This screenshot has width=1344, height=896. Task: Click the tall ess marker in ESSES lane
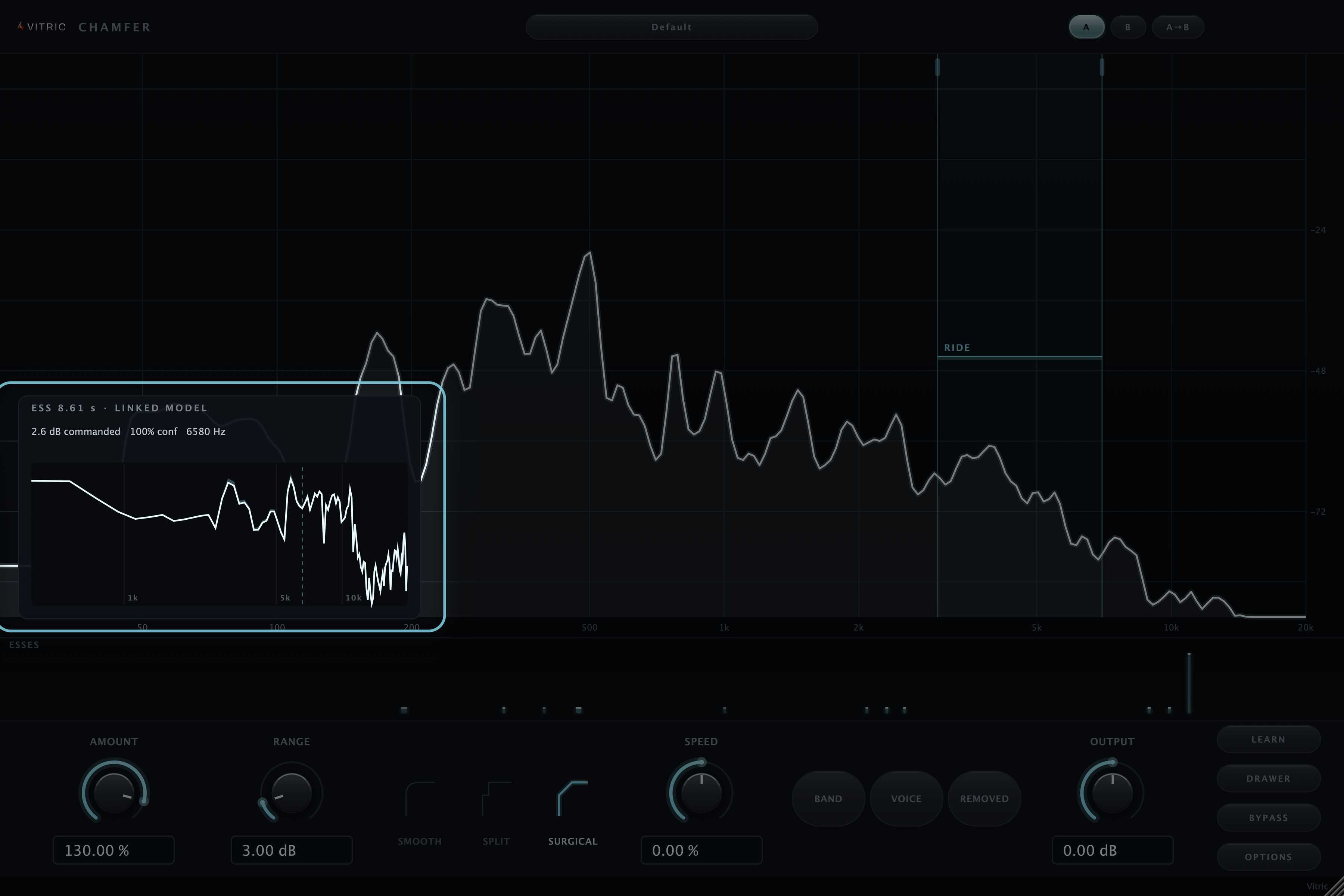(x=1189, y=683)
